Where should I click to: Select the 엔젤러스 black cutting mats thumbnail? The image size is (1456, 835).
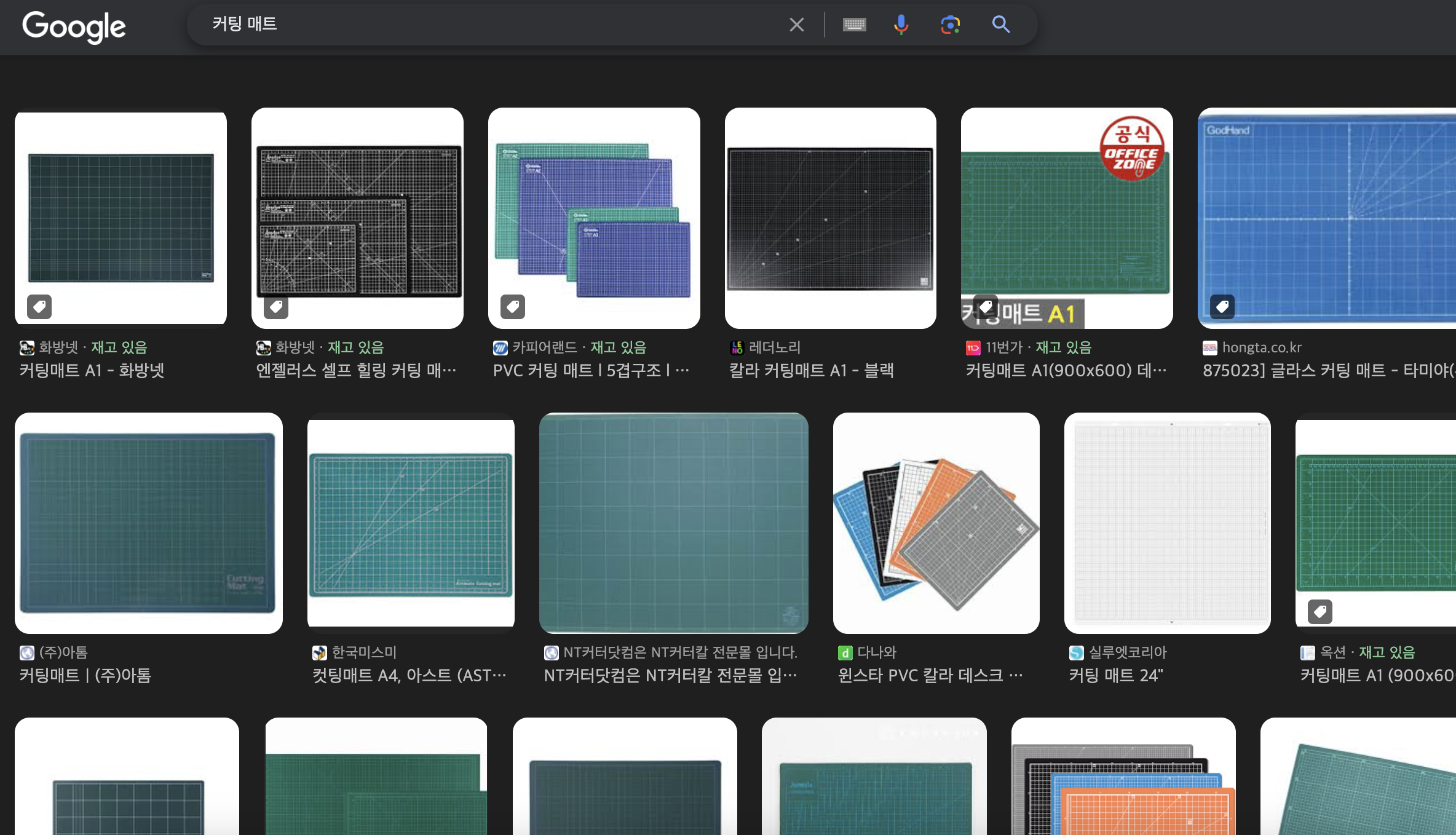(x=357, y=218)
